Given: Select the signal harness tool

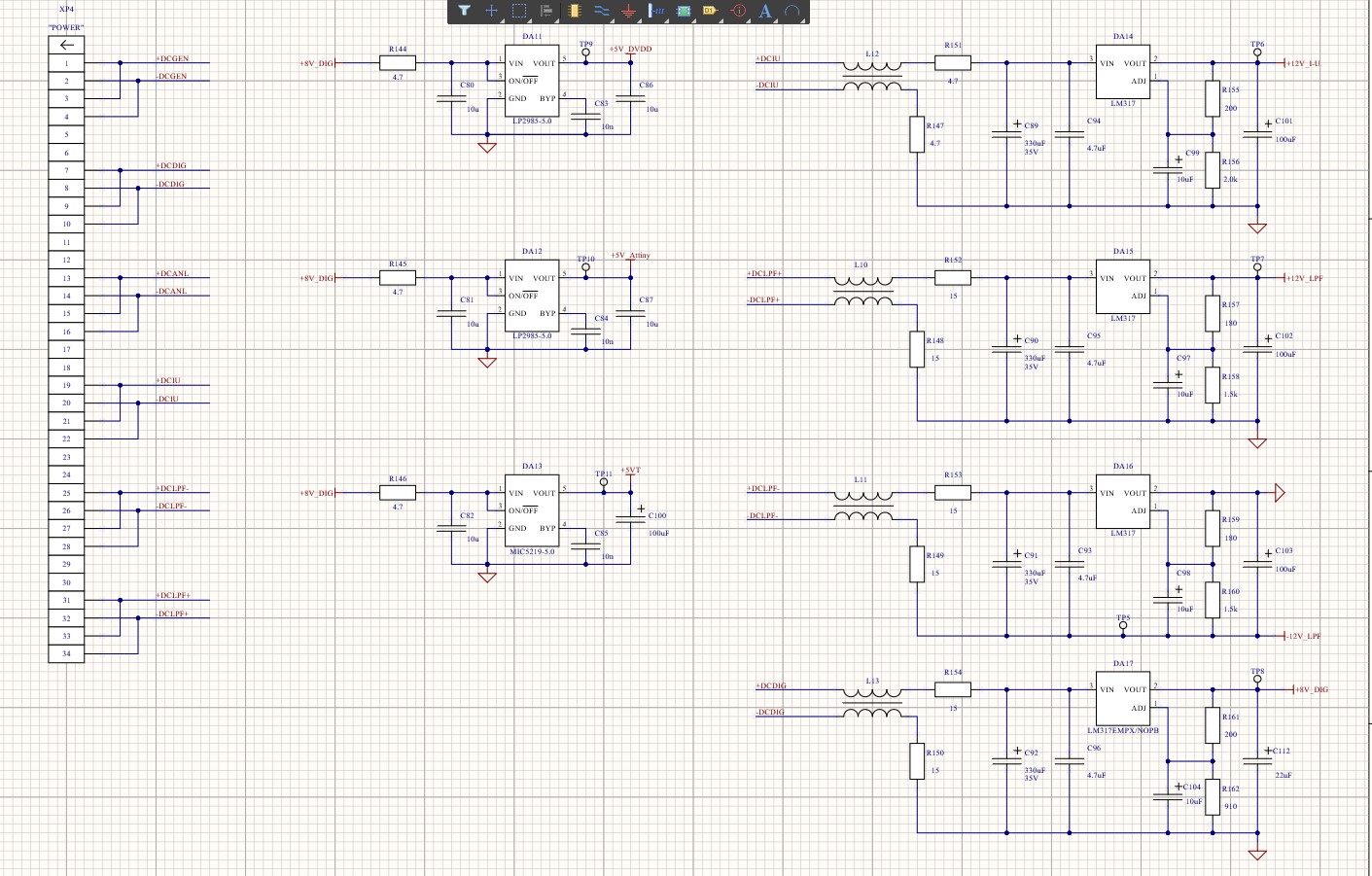Looking at the screenshot, I should [x=656, y=11].
